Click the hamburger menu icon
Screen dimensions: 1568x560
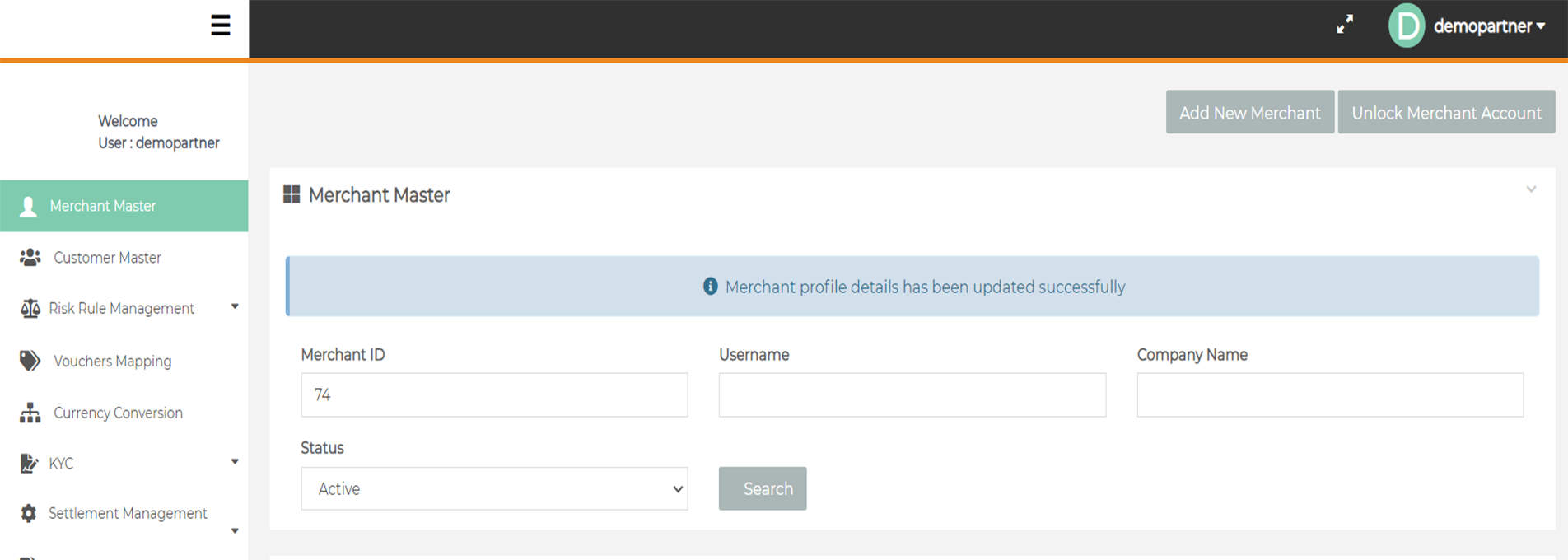tap(220, 26)
